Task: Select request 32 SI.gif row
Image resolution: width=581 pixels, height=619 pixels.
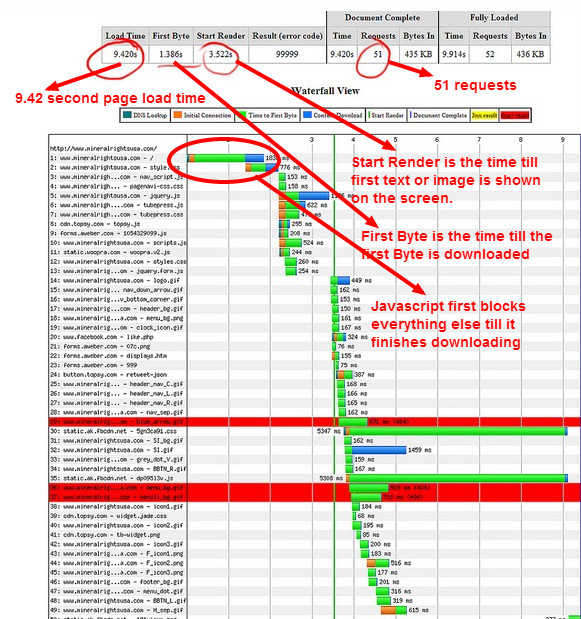Action: (315, 450)
